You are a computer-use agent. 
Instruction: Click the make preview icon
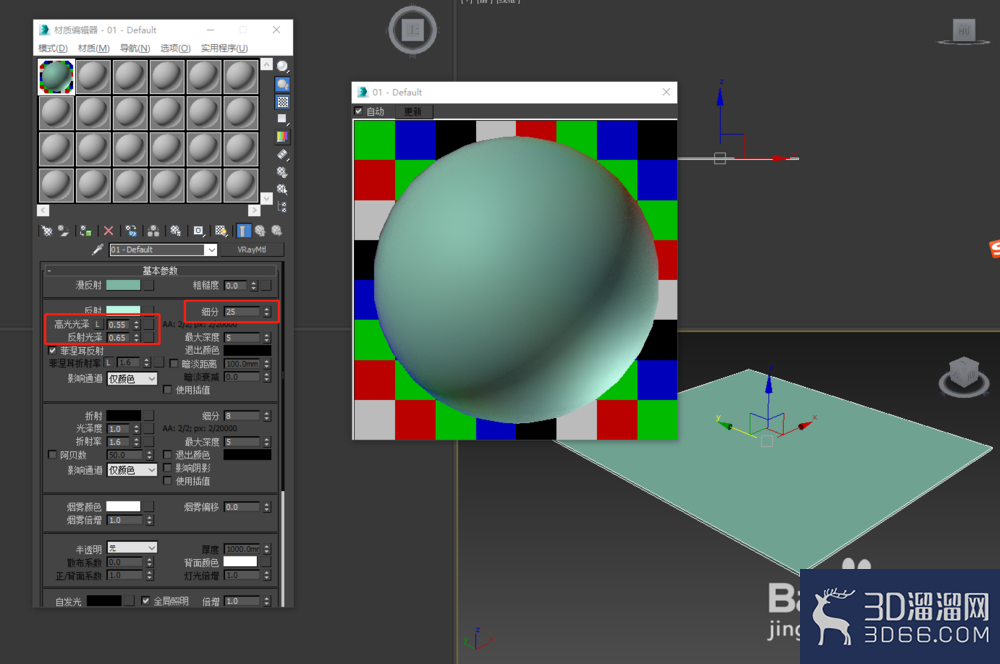click(x=283, y=154)
